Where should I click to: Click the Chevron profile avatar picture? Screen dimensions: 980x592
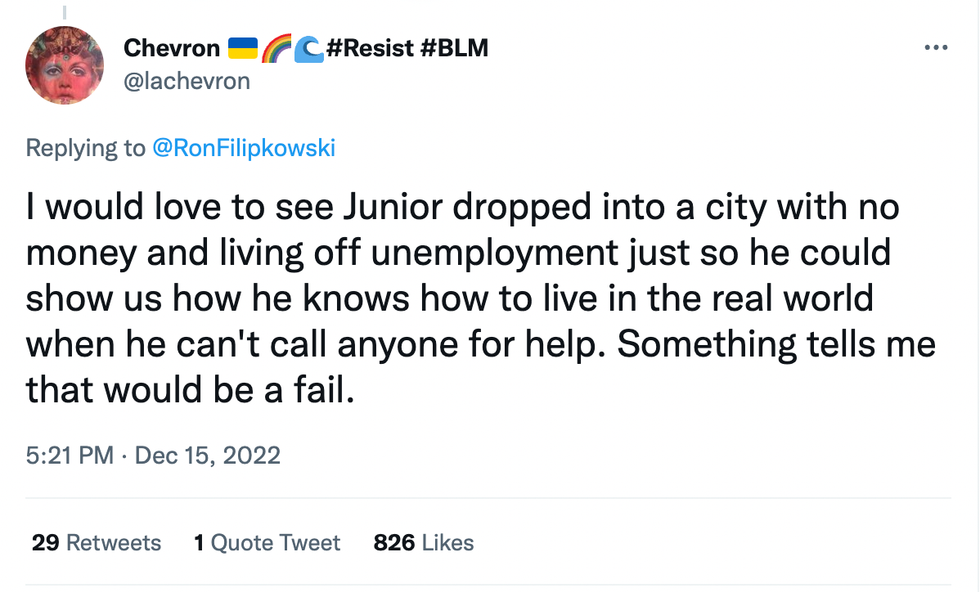pos(65,65)
